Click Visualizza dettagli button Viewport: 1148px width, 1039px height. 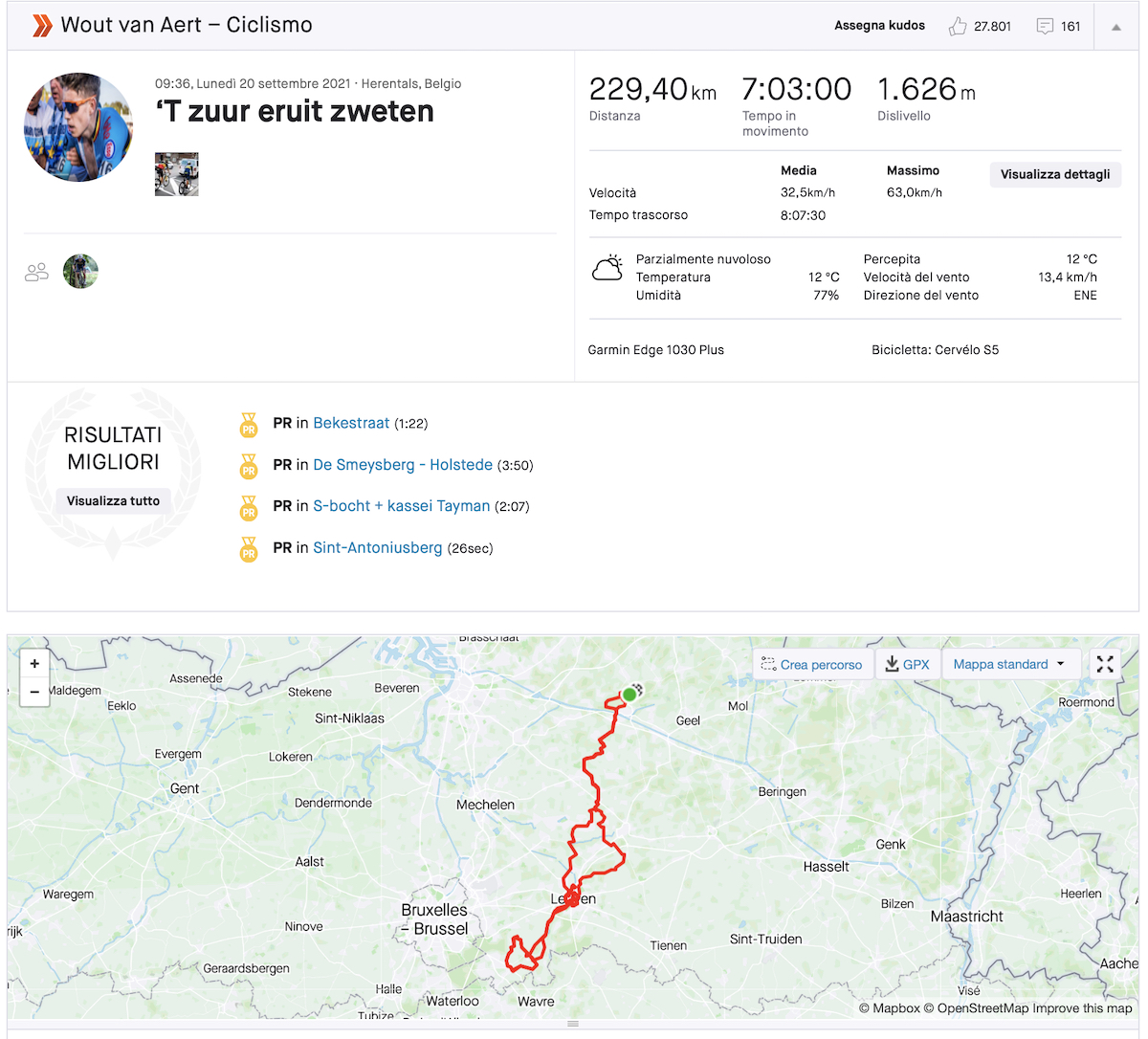pos(1055,174)
